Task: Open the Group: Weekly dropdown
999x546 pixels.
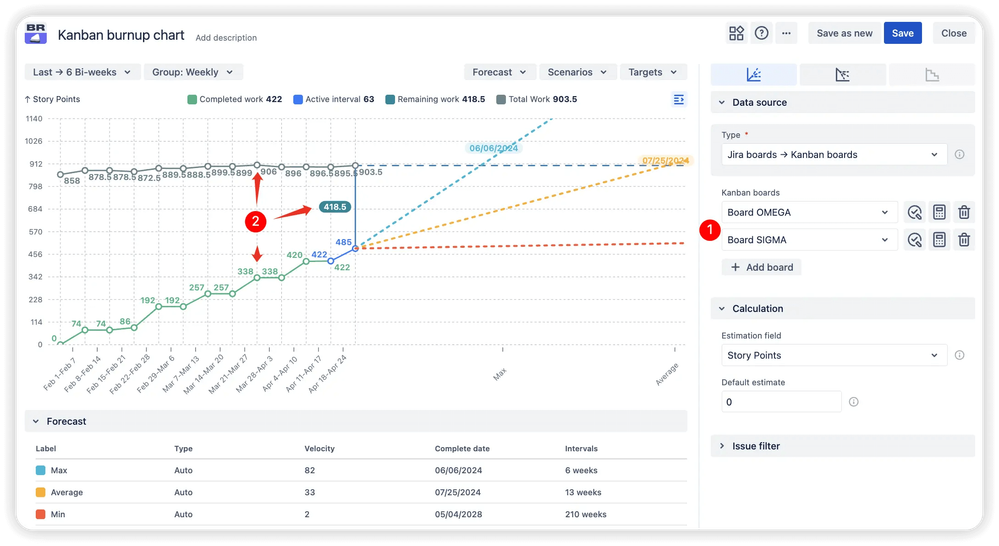Action: tap(193, 72)
